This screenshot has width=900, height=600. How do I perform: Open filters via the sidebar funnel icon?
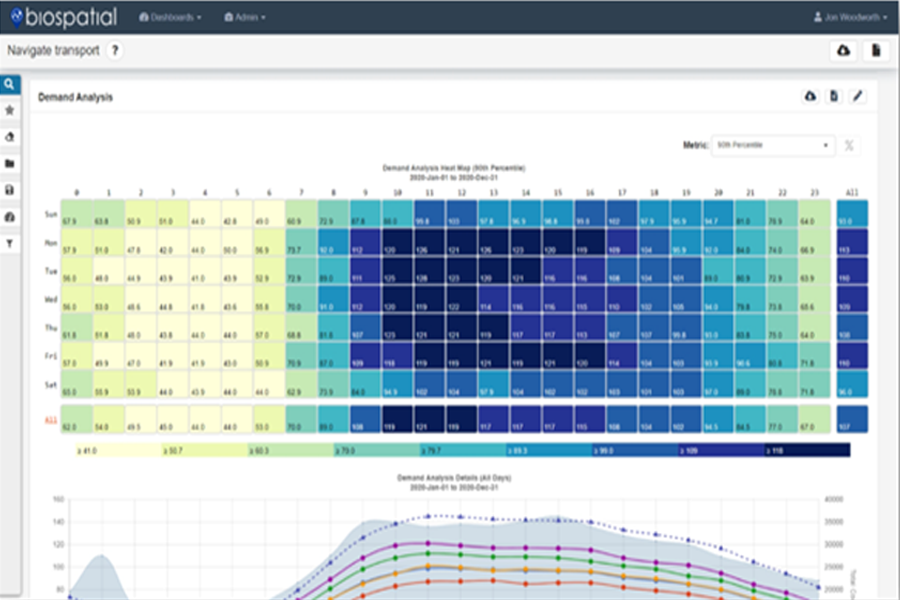(x=10, y=243)
